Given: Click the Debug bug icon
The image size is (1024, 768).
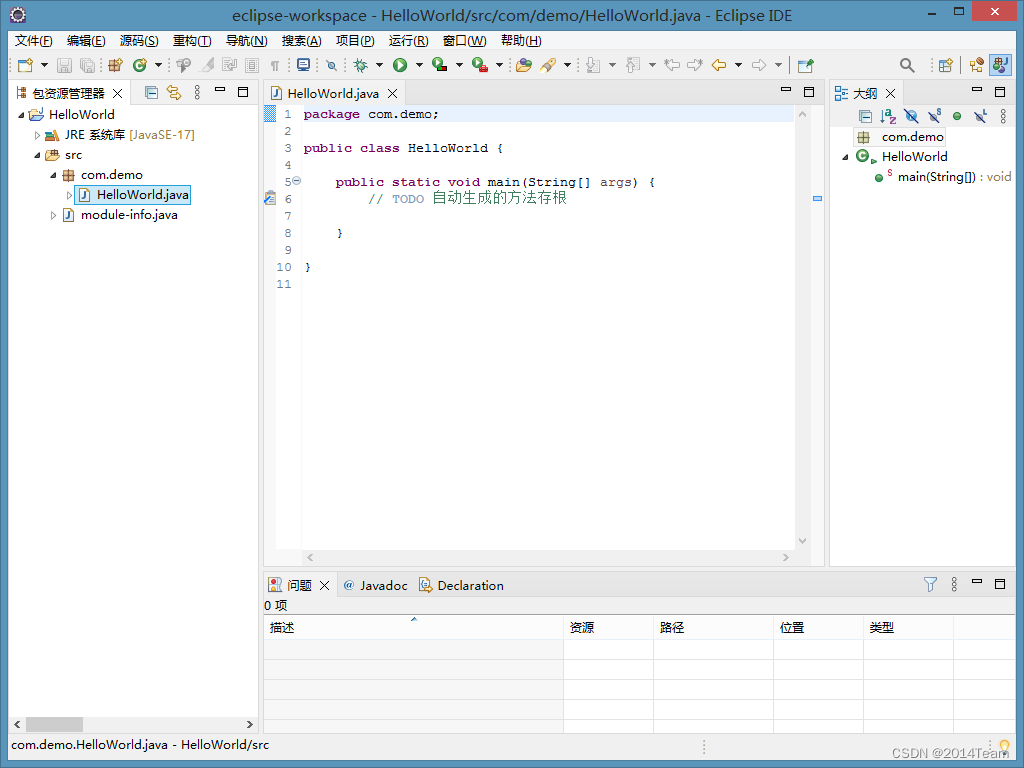Looking at the screenshot, I should (361, 65).
